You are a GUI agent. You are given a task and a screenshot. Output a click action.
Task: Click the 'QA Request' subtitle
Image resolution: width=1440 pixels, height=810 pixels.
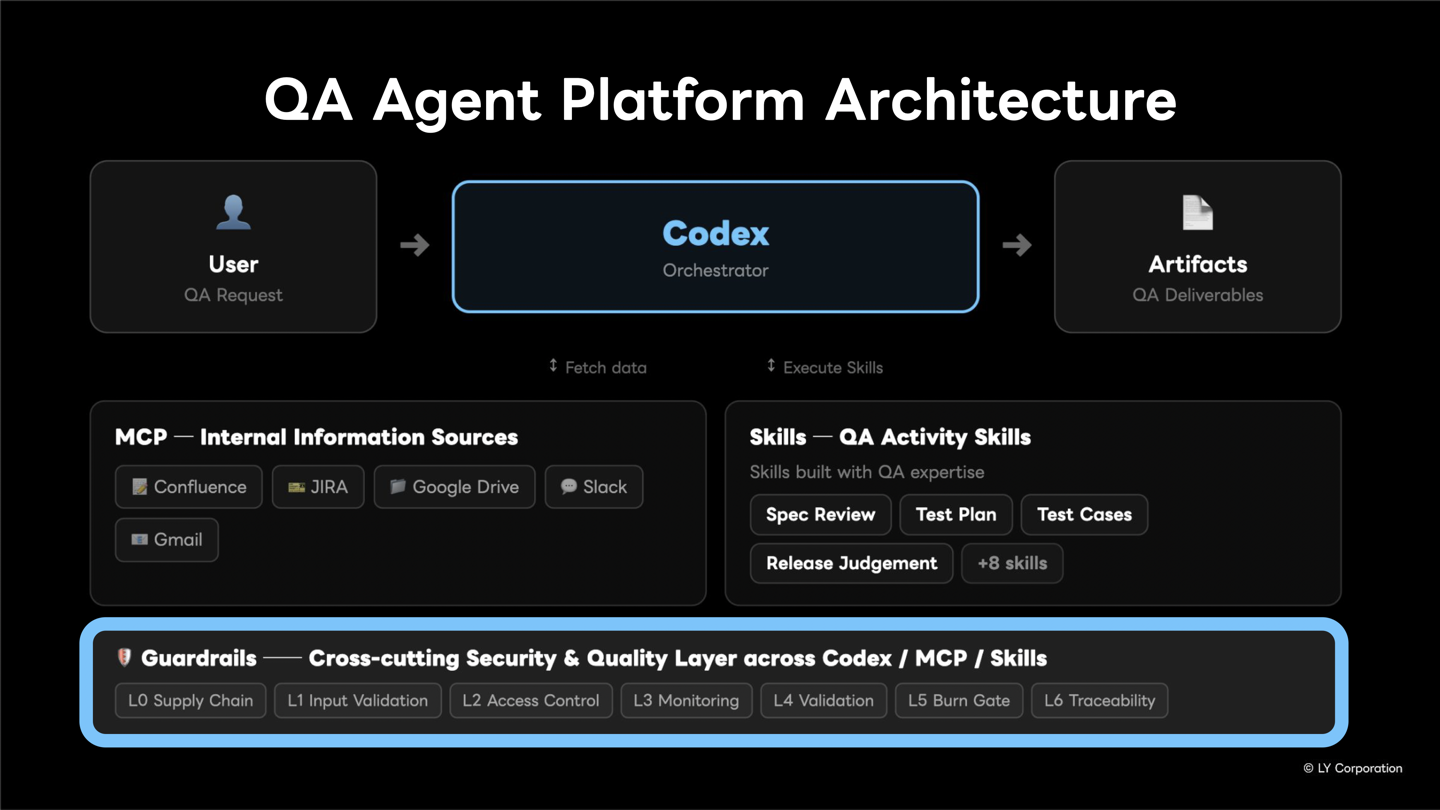[x=233, y=295]
